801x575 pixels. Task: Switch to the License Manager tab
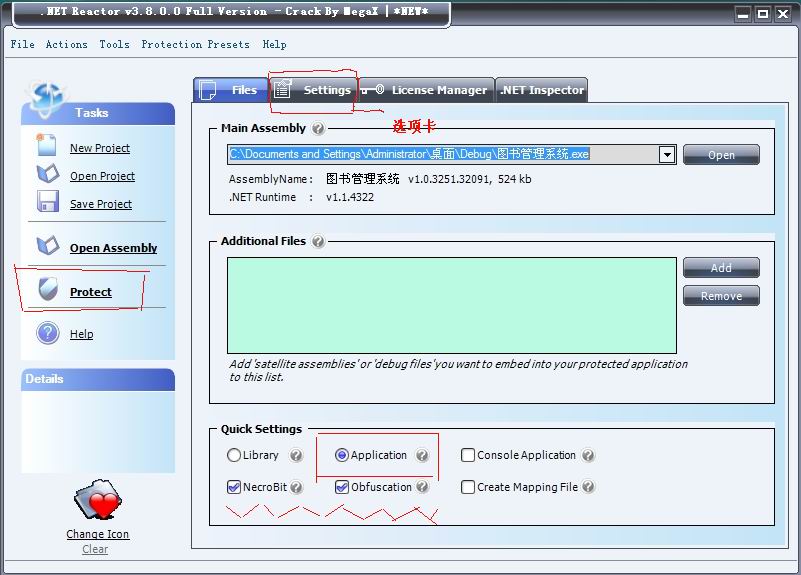[426, 90]
